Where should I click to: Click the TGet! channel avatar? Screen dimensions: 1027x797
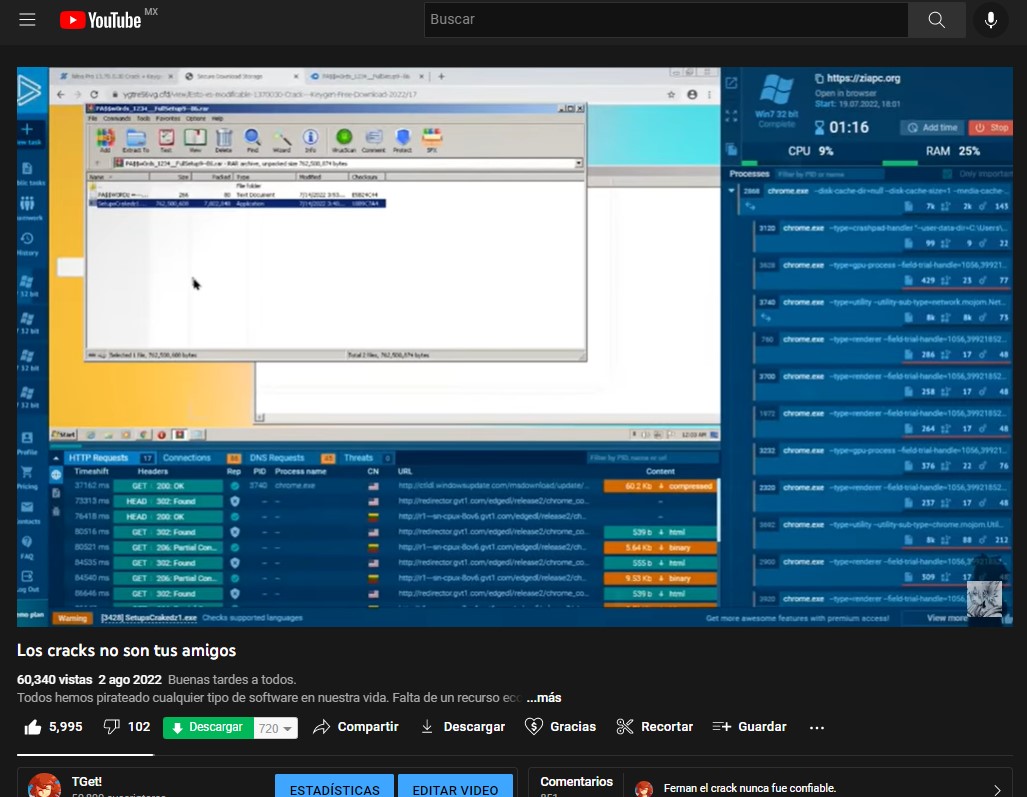pyautogui.click(x=45, y=785)
